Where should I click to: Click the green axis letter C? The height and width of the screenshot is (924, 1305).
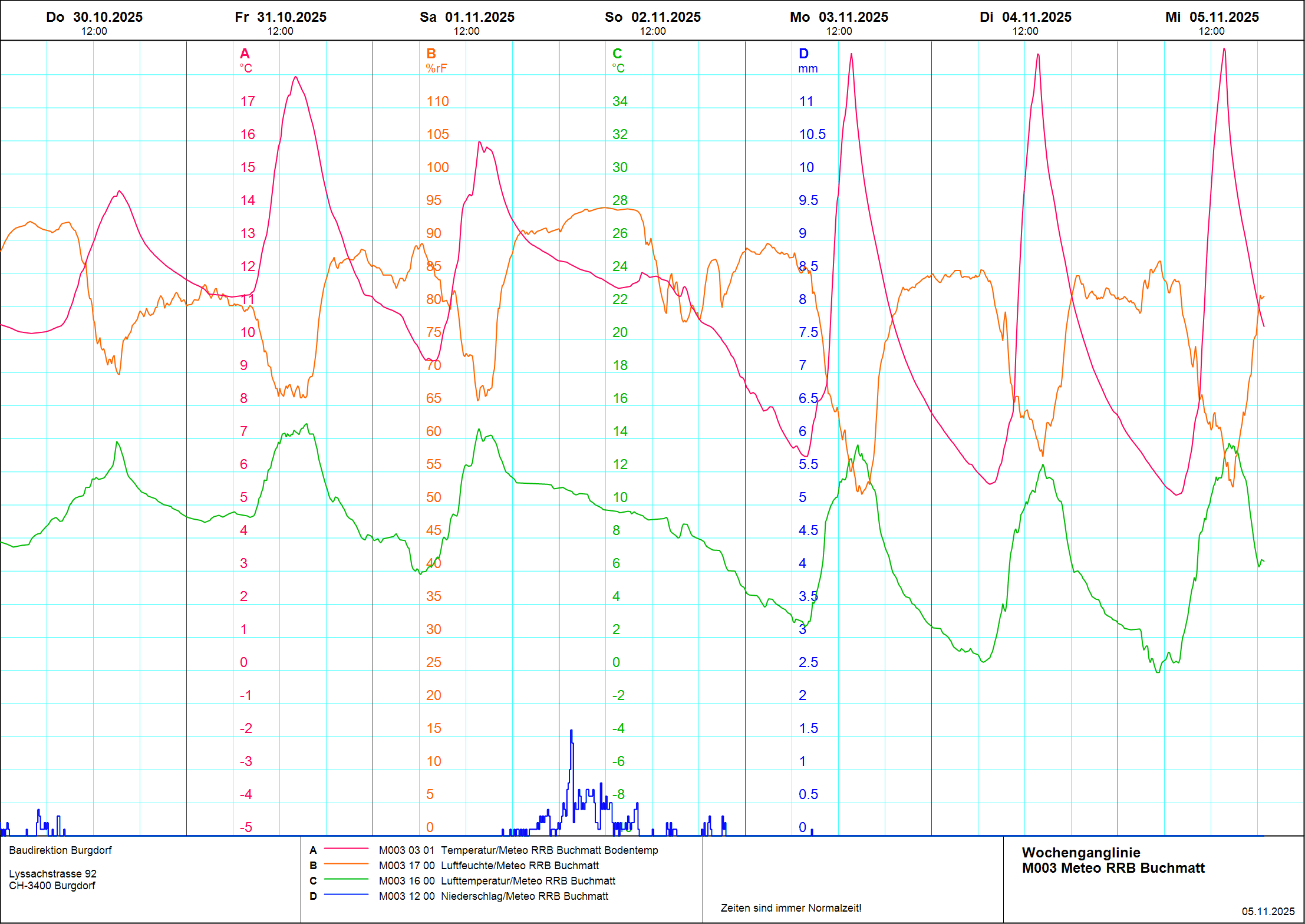pos(617,54)
